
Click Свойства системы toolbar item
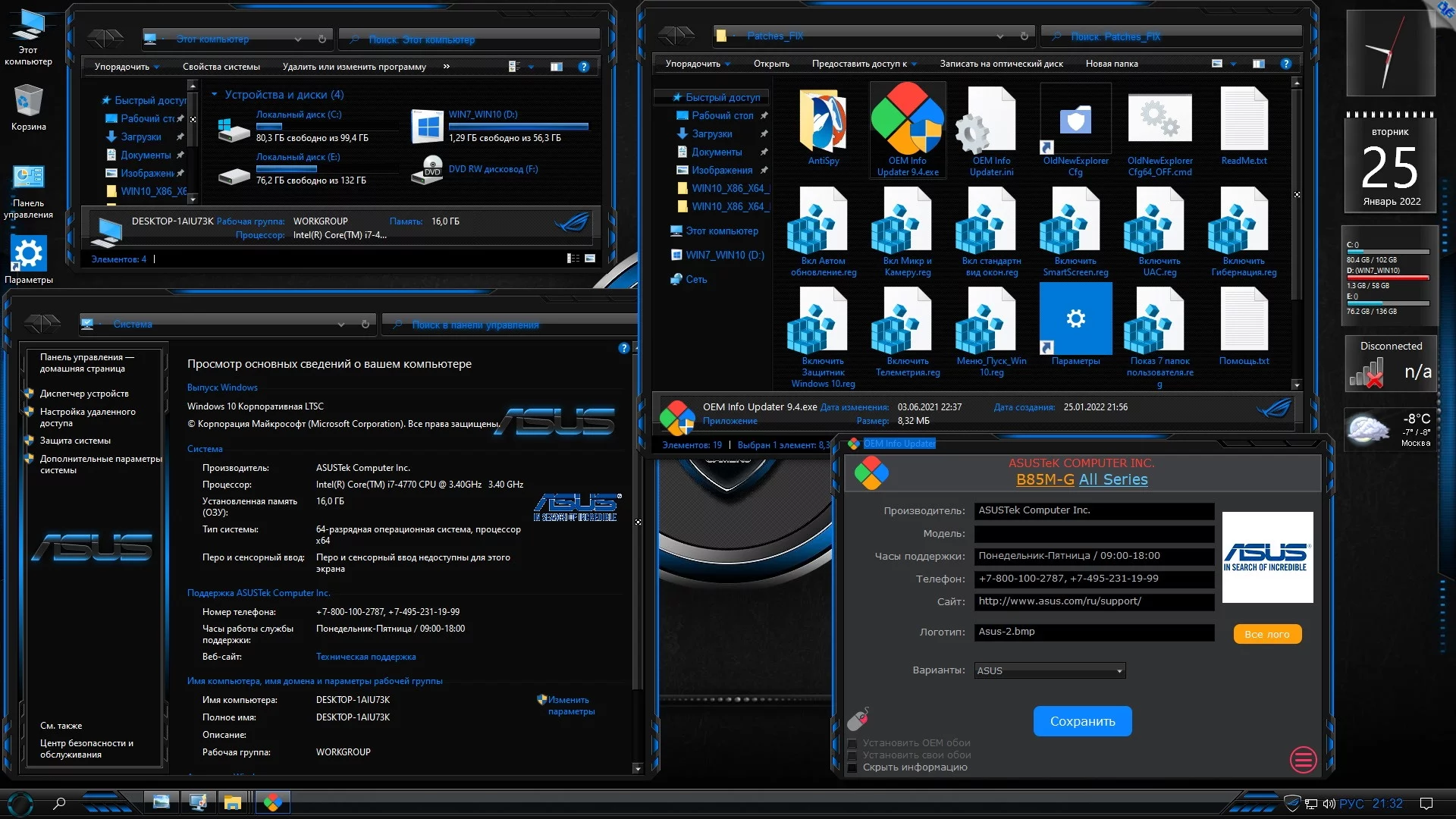221,67
